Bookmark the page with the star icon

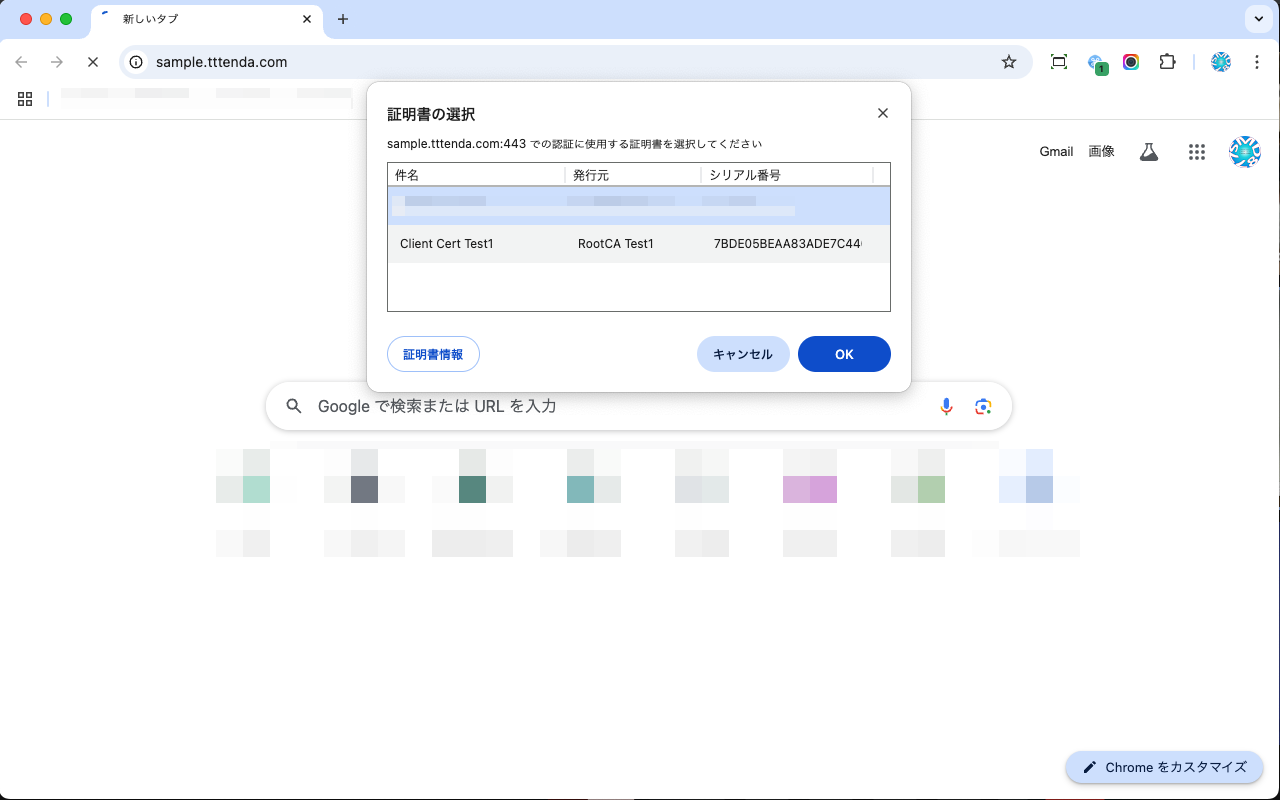1008,62
